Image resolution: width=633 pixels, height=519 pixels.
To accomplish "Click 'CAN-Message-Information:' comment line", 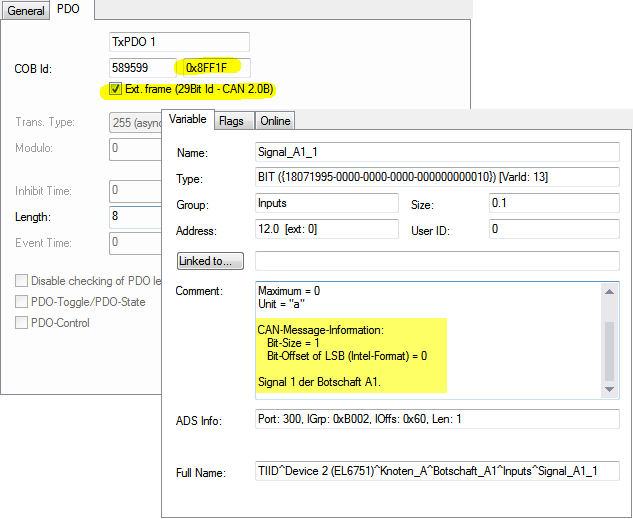I will [x=321, y=330].
